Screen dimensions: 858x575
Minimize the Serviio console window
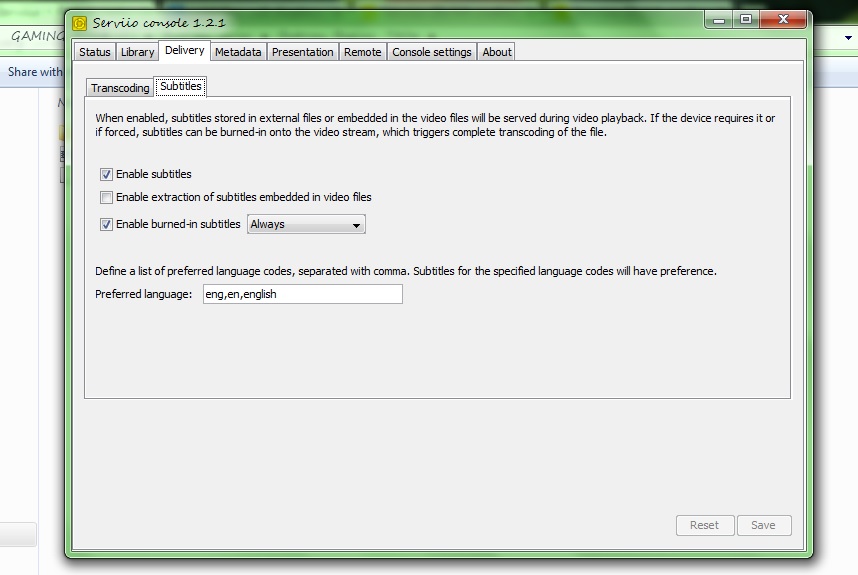pos(718,19)
